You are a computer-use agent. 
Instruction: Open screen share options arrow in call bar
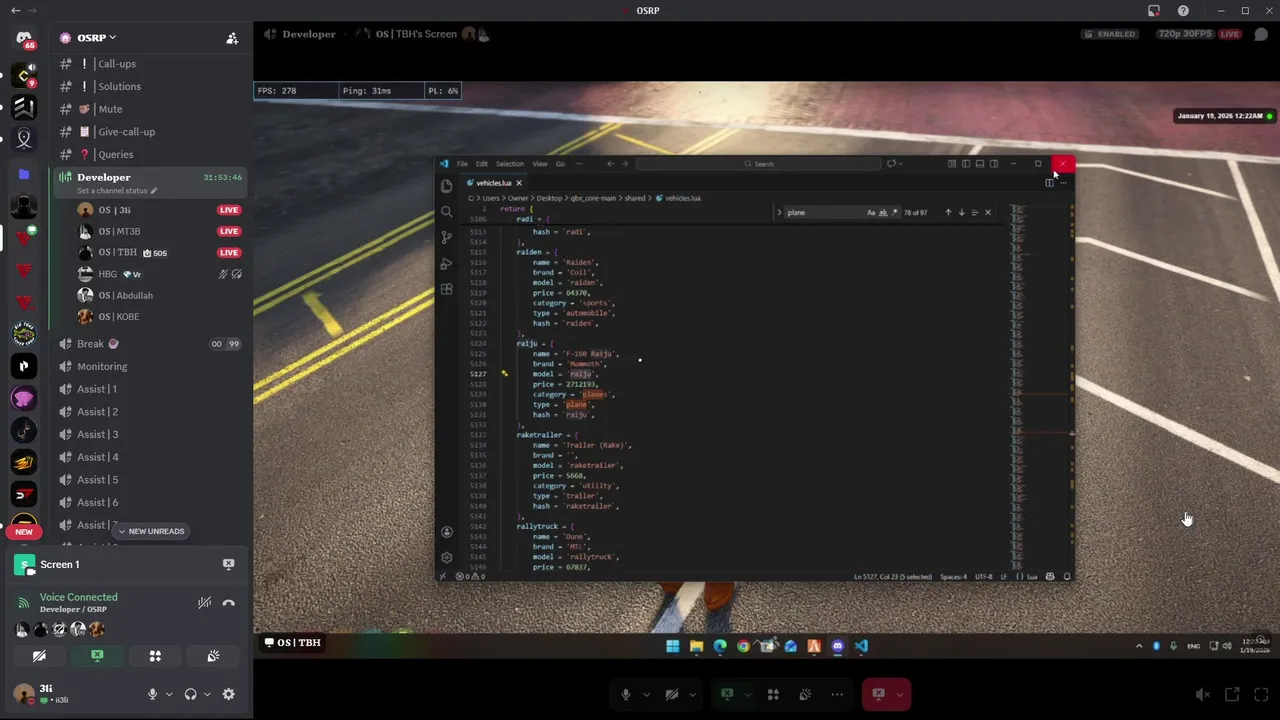click(x=747, y=694)
